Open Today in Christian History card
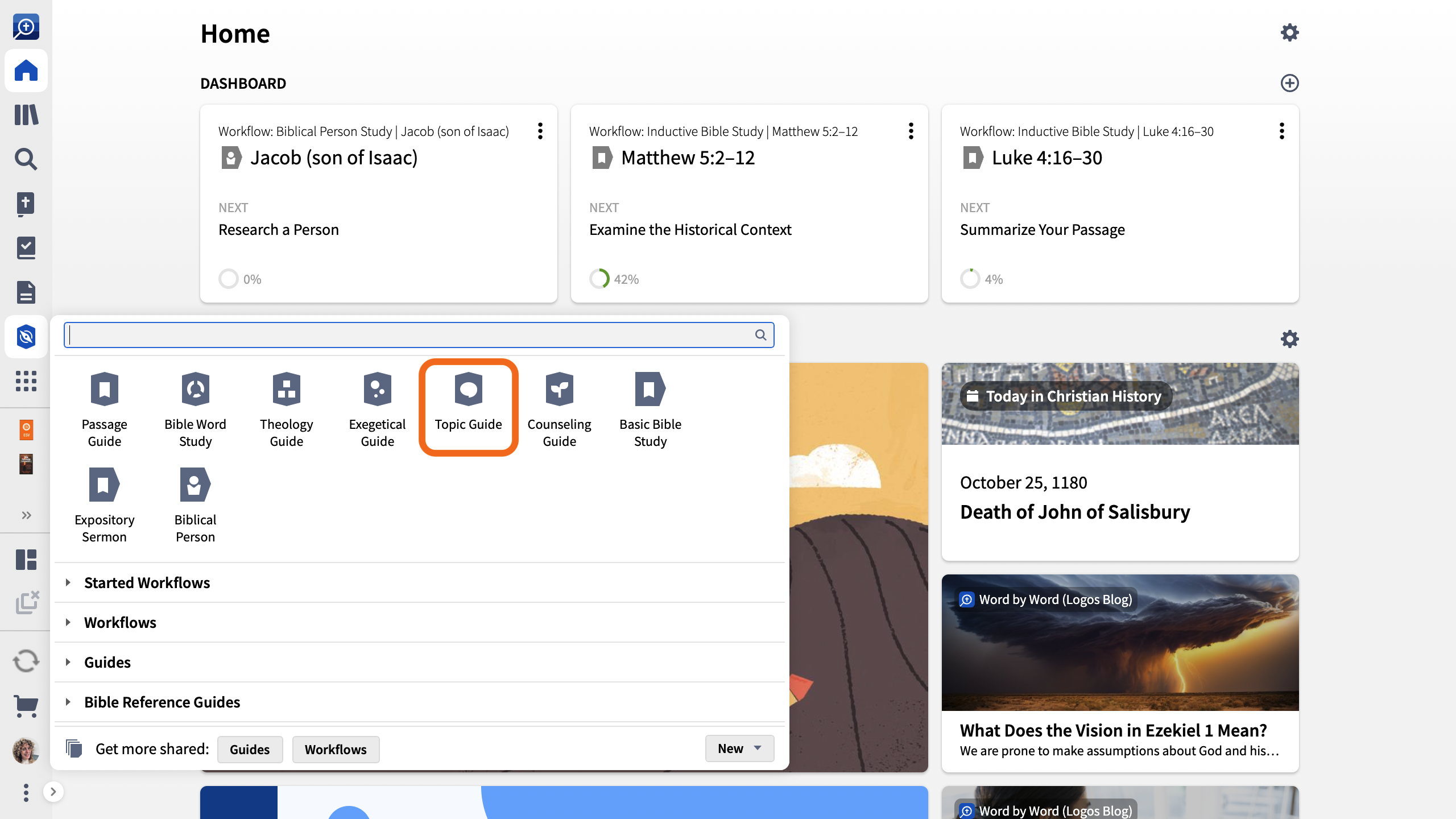Viewport: 1456px width, 819px height. [x=1120, y=462]
